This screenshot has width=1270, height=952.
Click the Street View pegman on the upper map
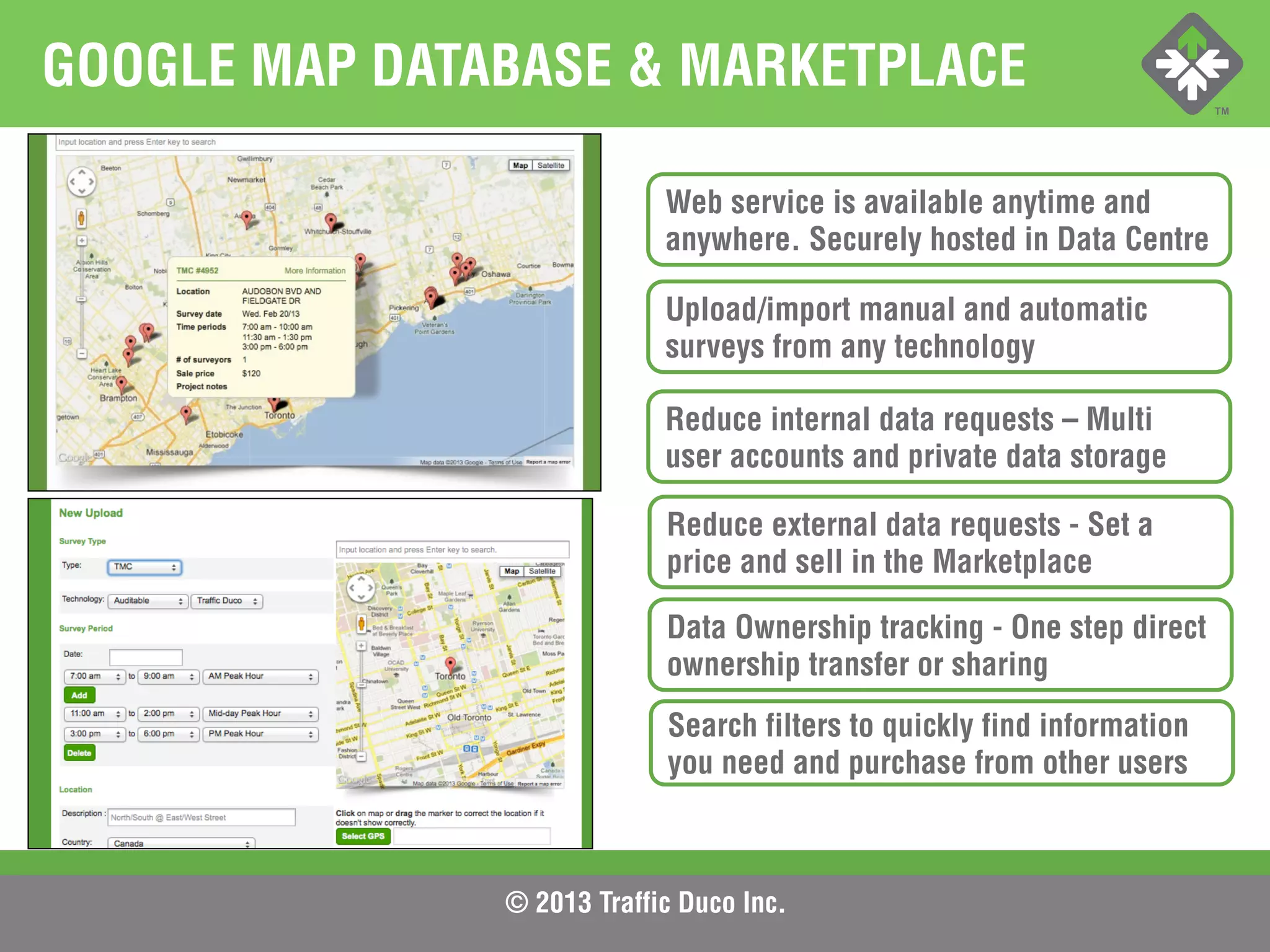(x=81, y=218)
